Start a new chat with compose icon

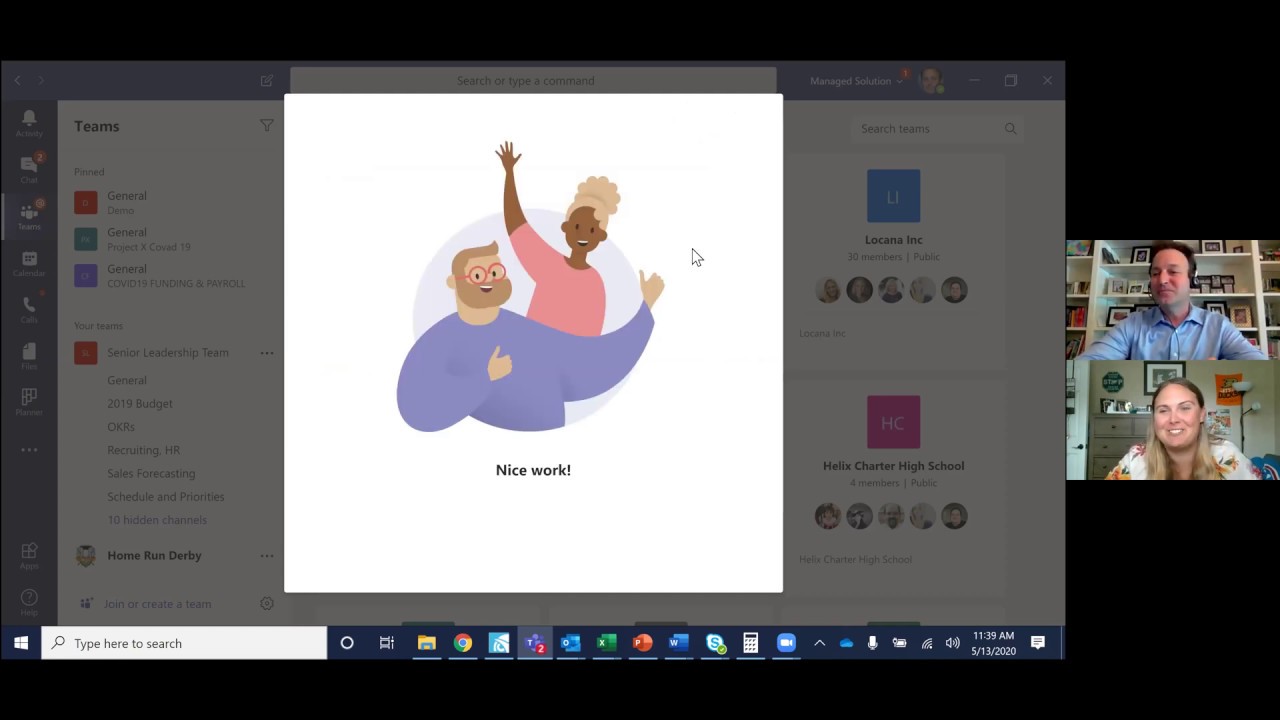click(x=267, y=81)
